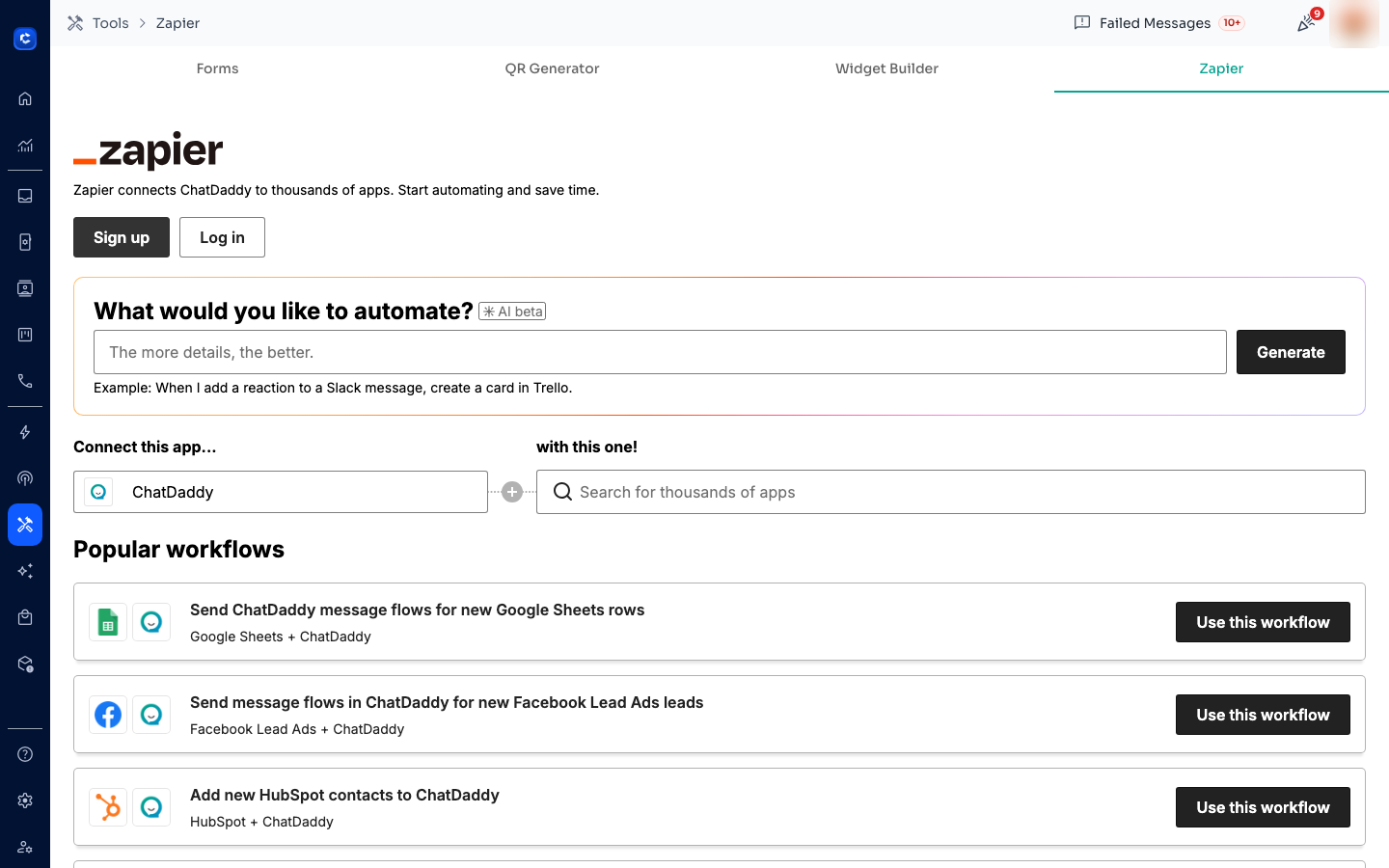This screenshot has height=868, width=1389.
Task: Click 'Facebook Lead Ads + ChatDaddy' subtitle
Action: (x=297, y=729)
